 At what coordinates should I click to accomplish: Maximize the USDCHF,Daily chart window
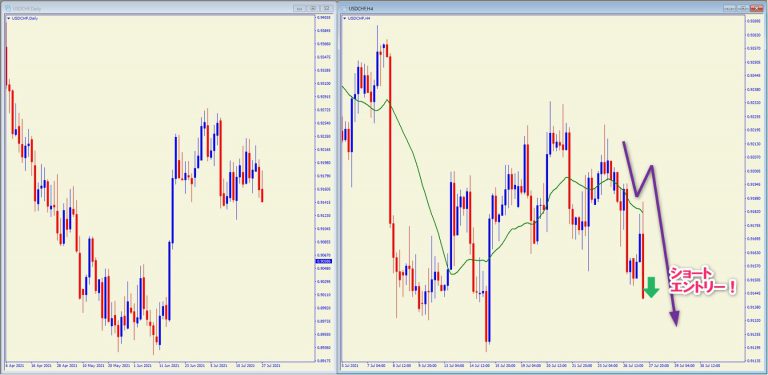pyautogui.click(x=312, y=8)
